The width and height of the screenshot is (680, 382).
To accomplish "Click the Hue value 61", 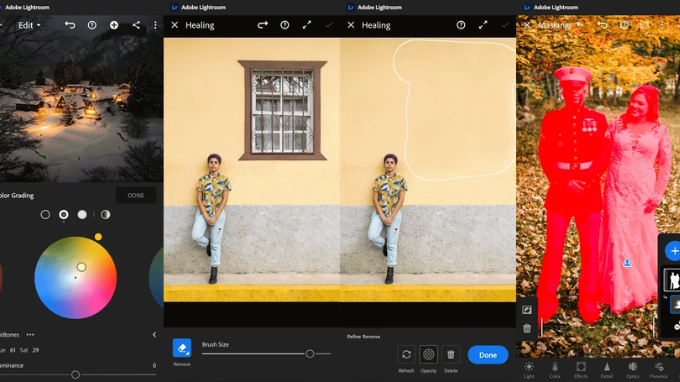I will tap(13, 350).
